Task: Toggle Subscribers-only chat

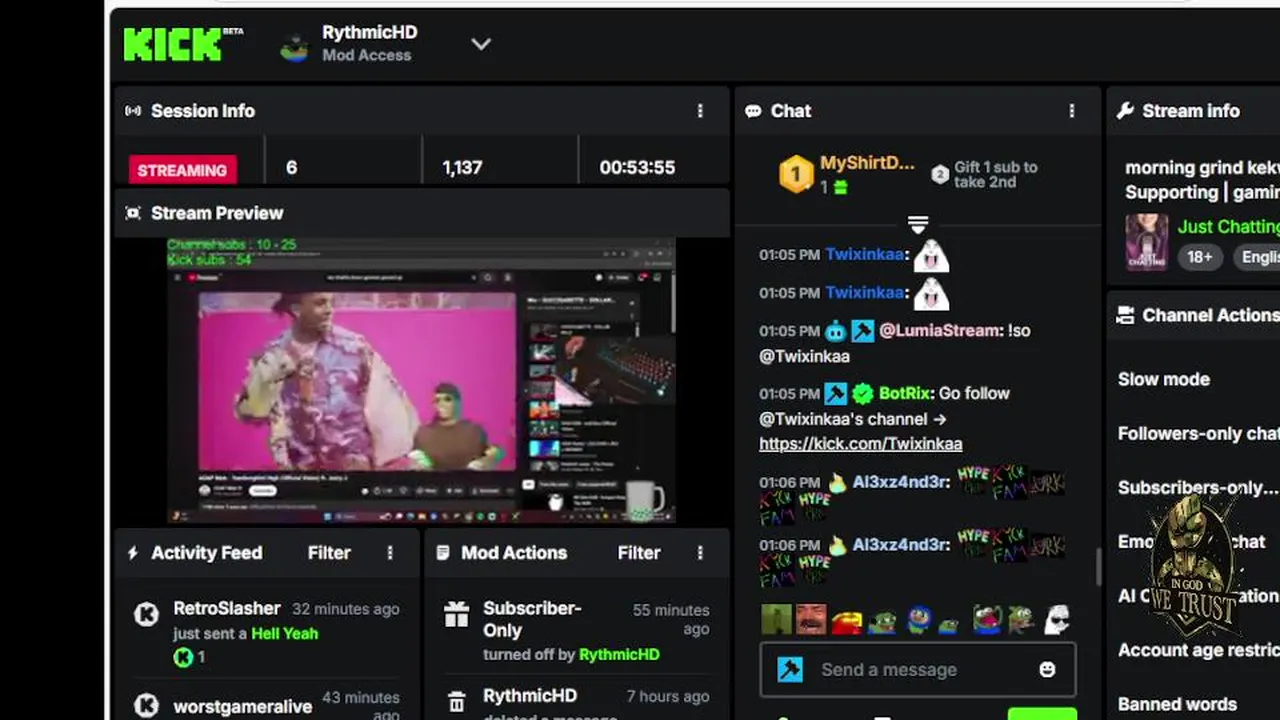Action: coord(1199,487)
